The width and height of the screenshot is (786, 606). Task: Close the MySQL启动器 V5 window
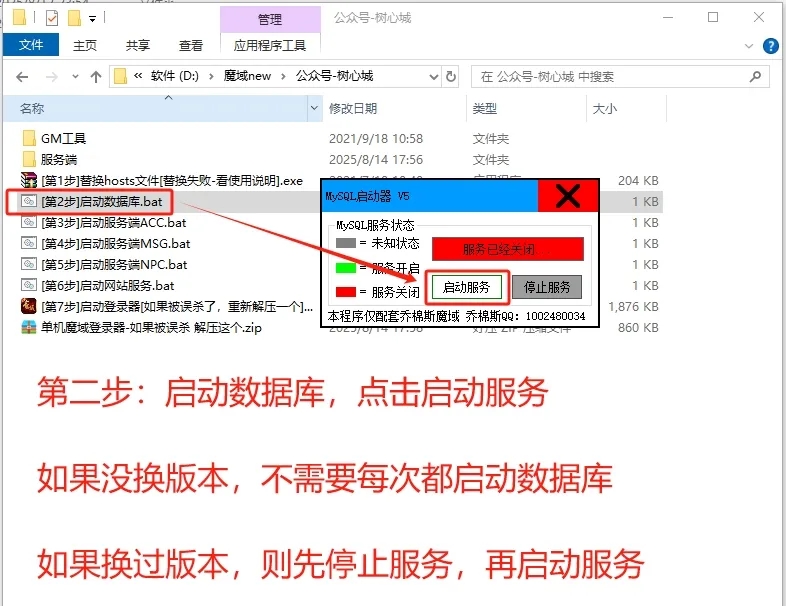click(568, 196)
